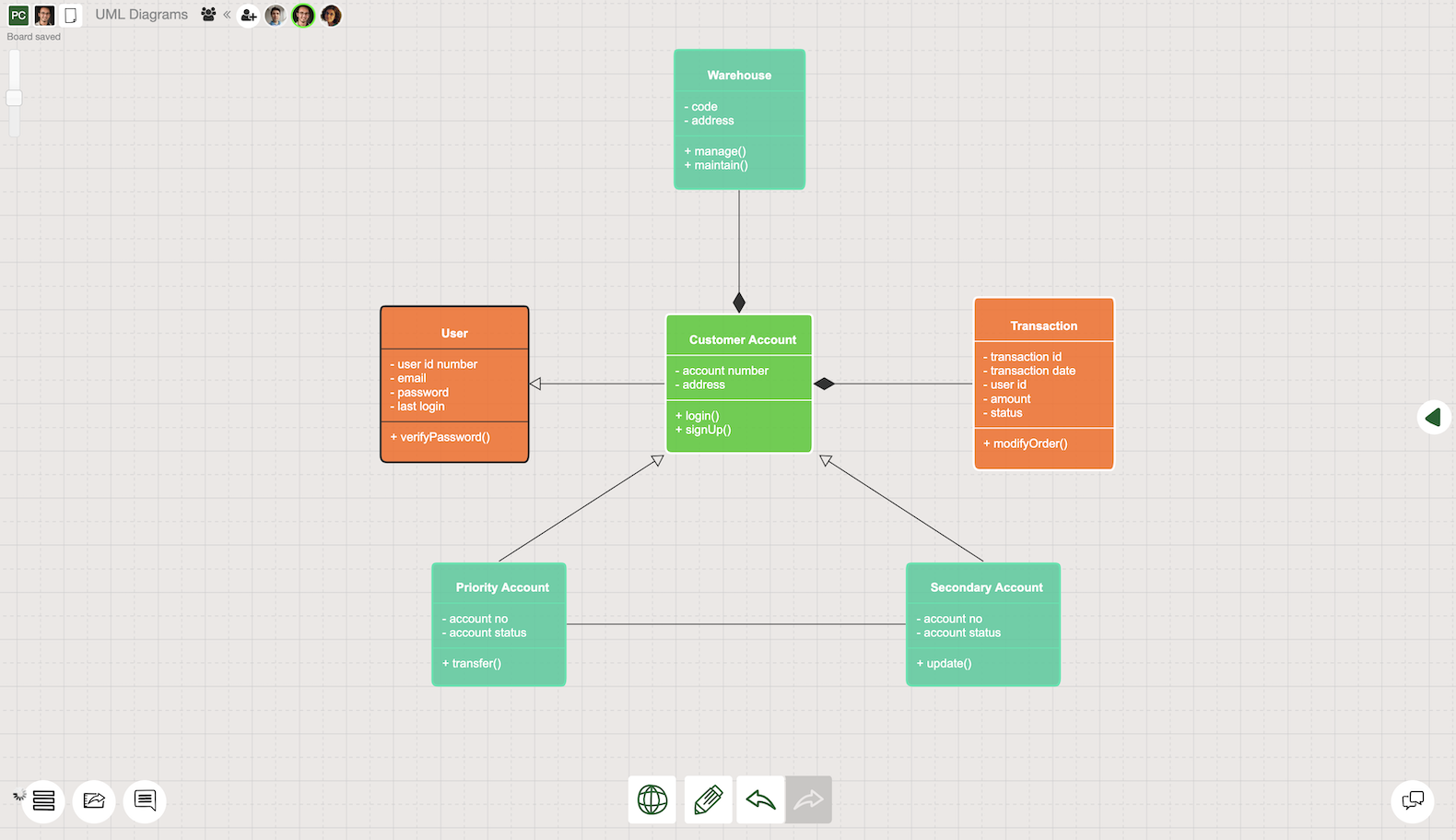Open the blank page boards icon
This screenshot has width=1456, height=840.
tap(70, 16)
